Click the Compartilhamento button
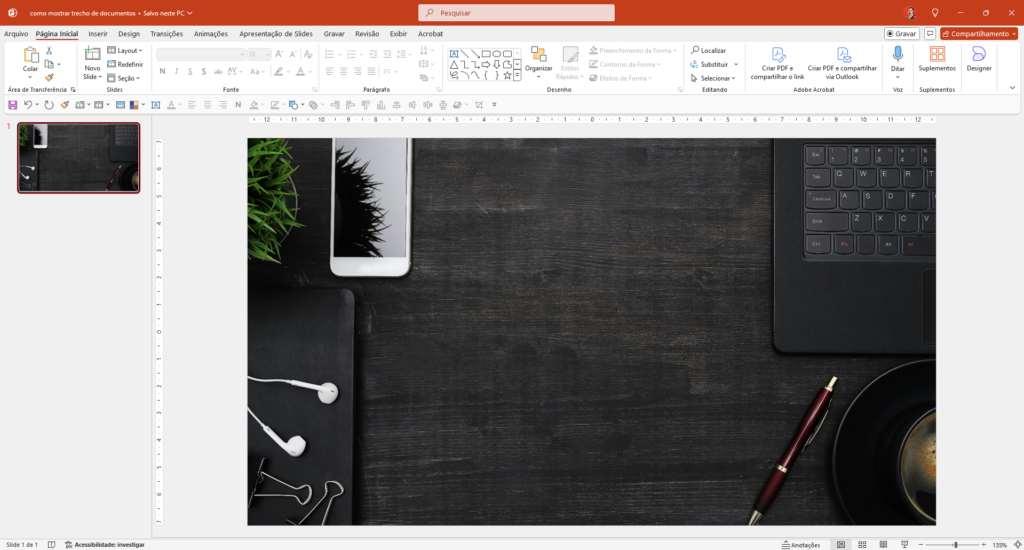 [978, 33]
